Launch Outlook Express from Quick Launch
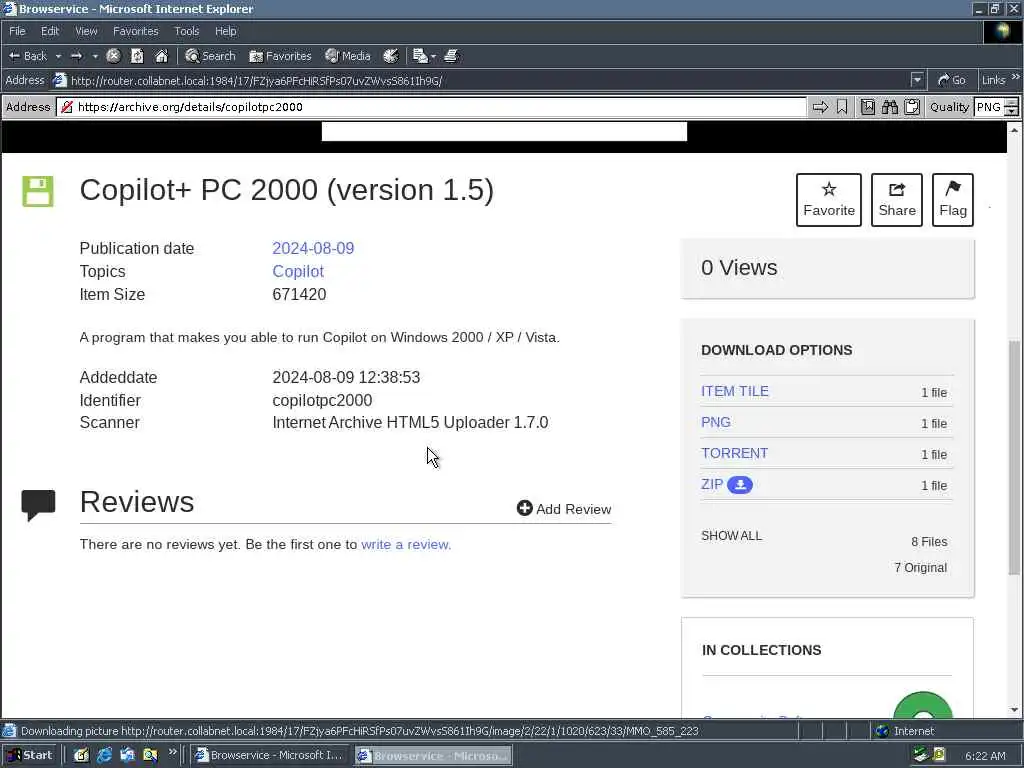Screen dimensions: 1024x768 point(127,755)
